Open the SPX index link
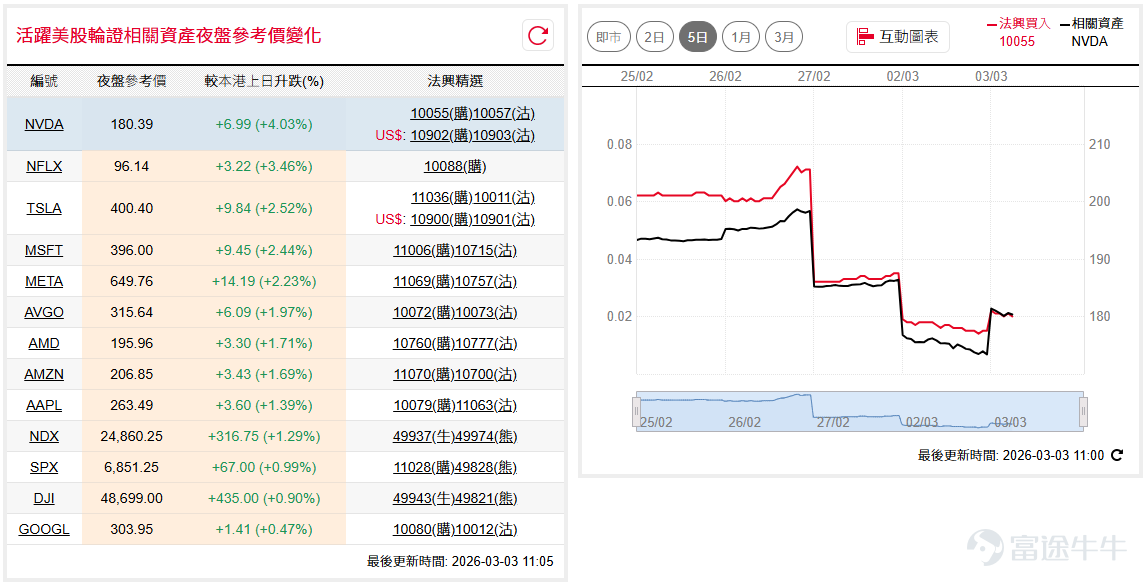This screenshot has width=1147, height=584. coord(44,467)
